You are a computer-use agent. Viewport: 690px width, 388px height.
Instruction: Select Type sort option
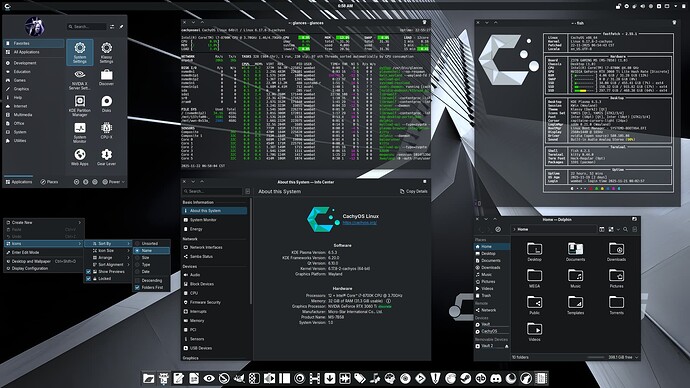[151, 264]
